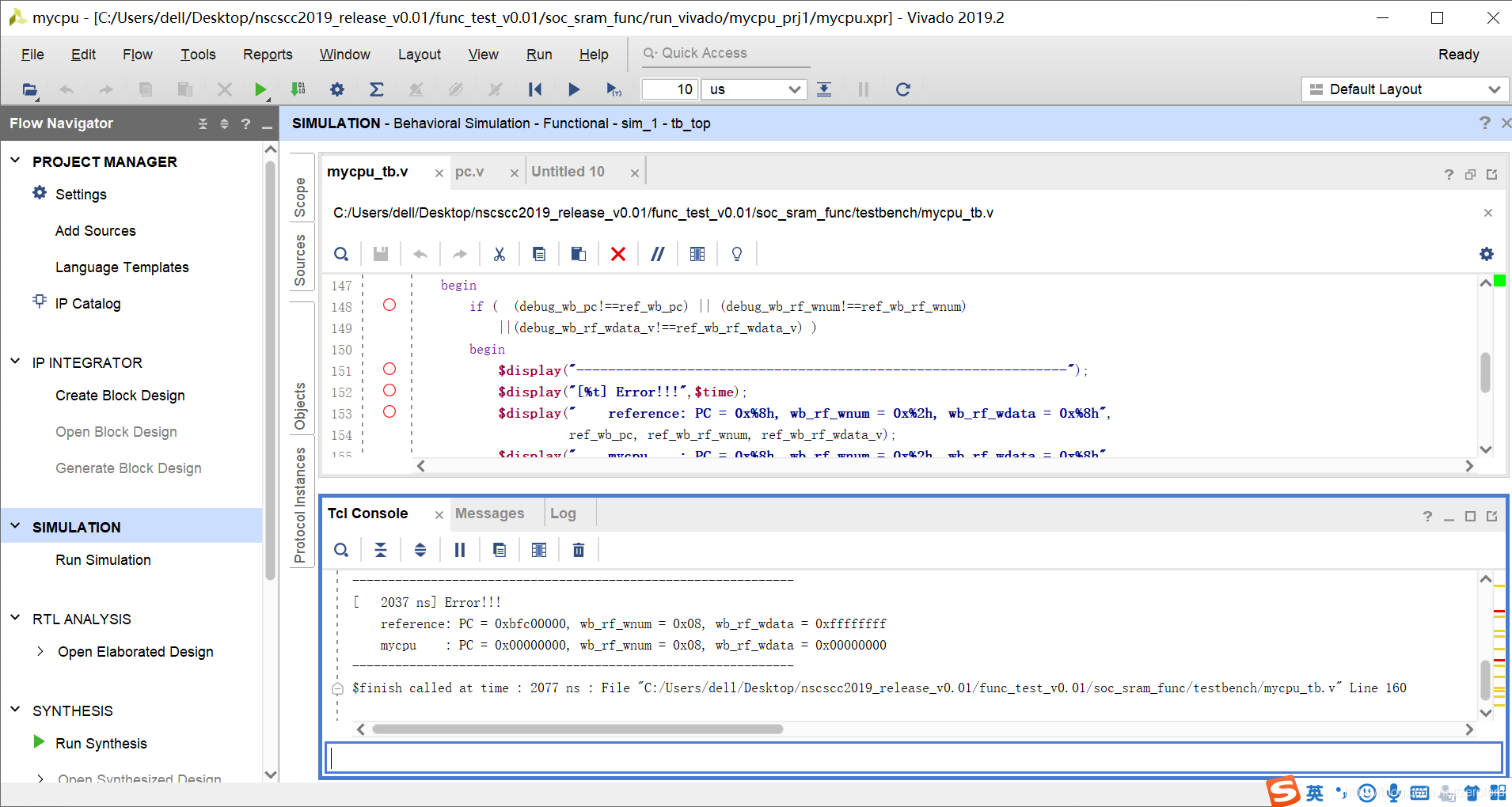The width and height of the screenshot is (1512, 807).
Task: Click the simulation run time value field
Action: click(669, 89)
